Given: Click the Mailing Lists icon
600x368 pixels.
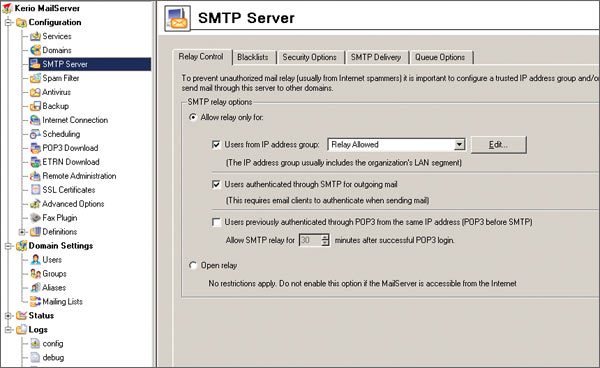Looking at the screenshot, I should [35, 301].
